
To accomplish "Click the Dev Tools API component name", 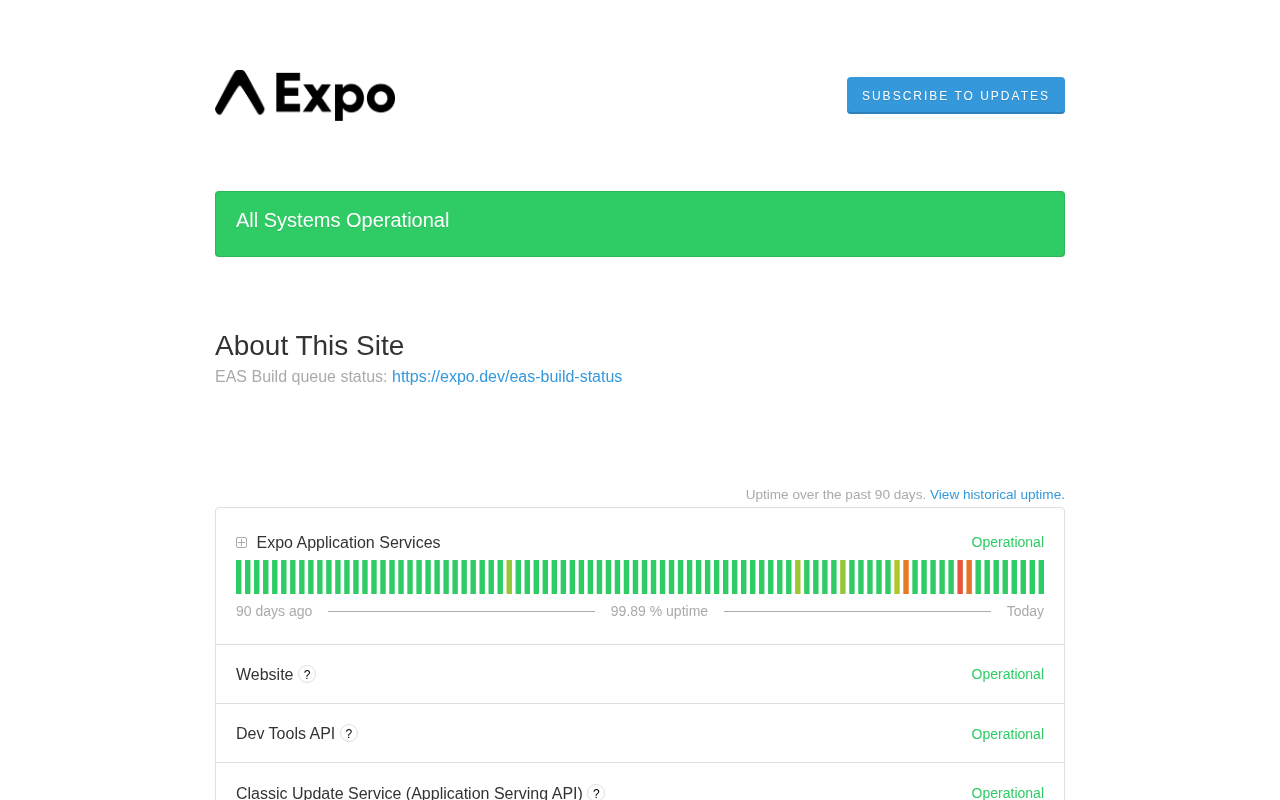I will pyautogui.click(x=286, y=734).
